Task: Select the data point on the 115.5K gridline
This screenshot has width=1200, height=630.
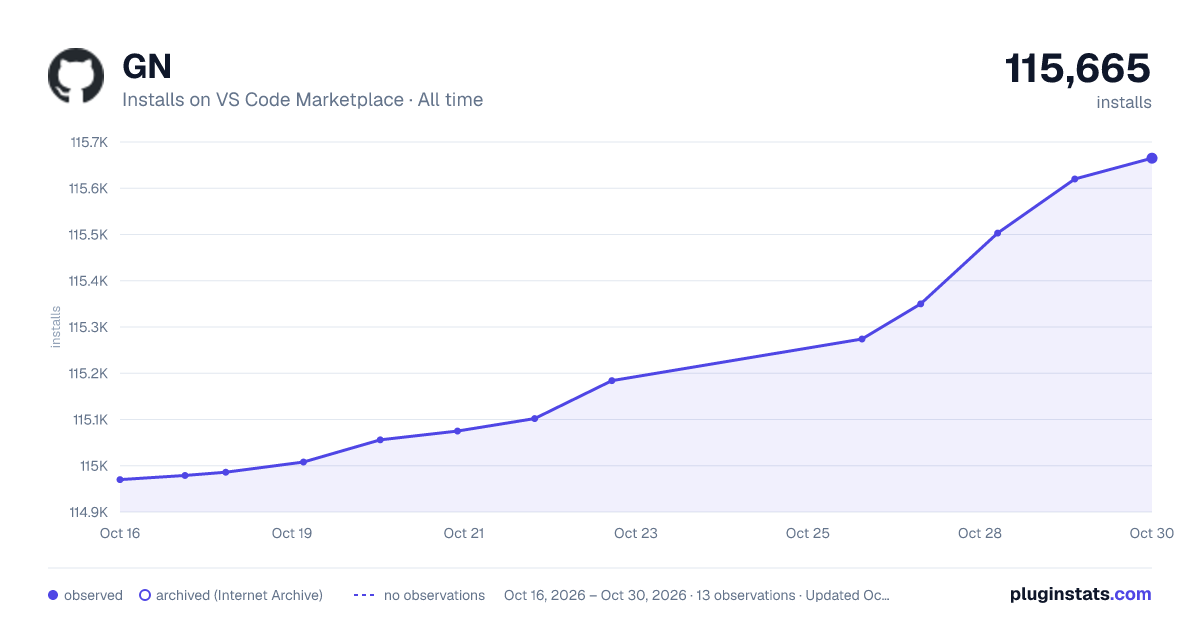Action: [998, 233]
